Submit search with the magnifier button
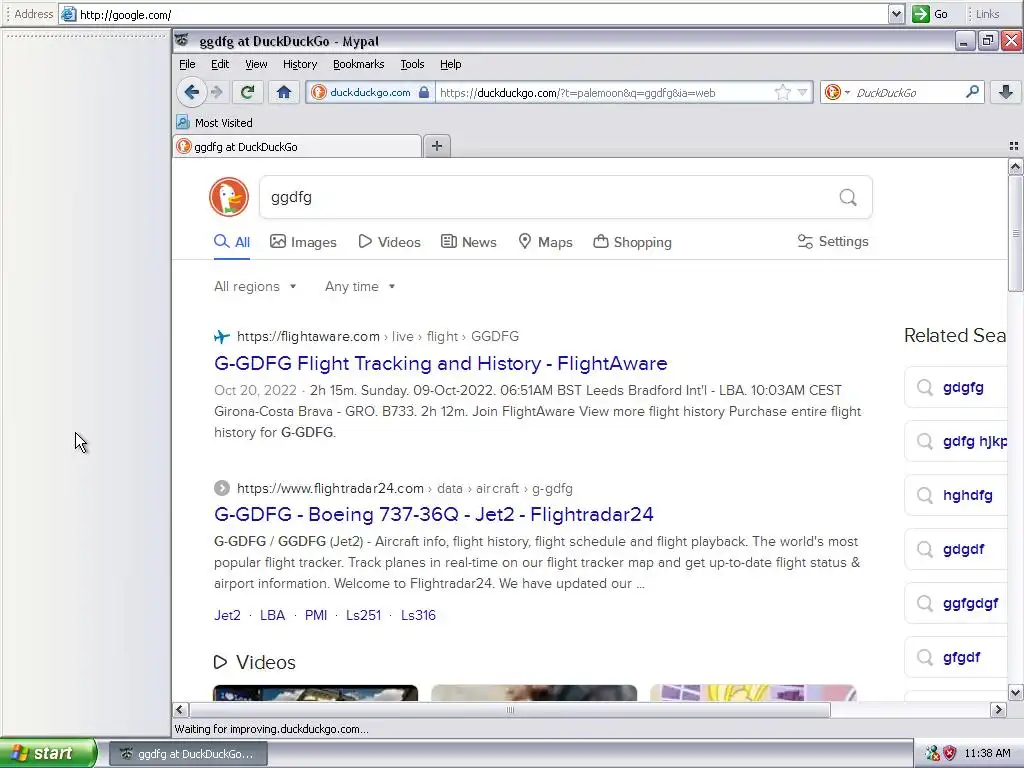Image resolution: width=1024 pixels, height=768 pixels. click(848, 197)
